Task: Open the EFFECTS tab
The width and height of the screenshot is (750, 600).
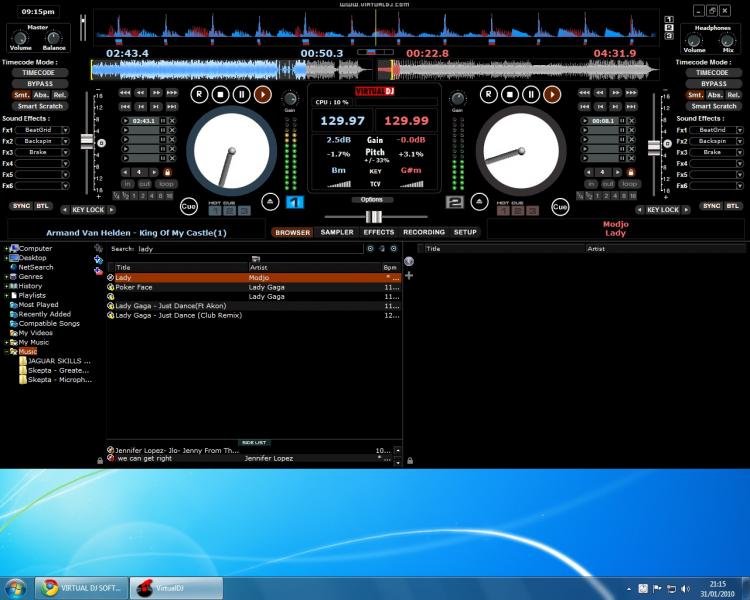Action: tap(378, 233)
